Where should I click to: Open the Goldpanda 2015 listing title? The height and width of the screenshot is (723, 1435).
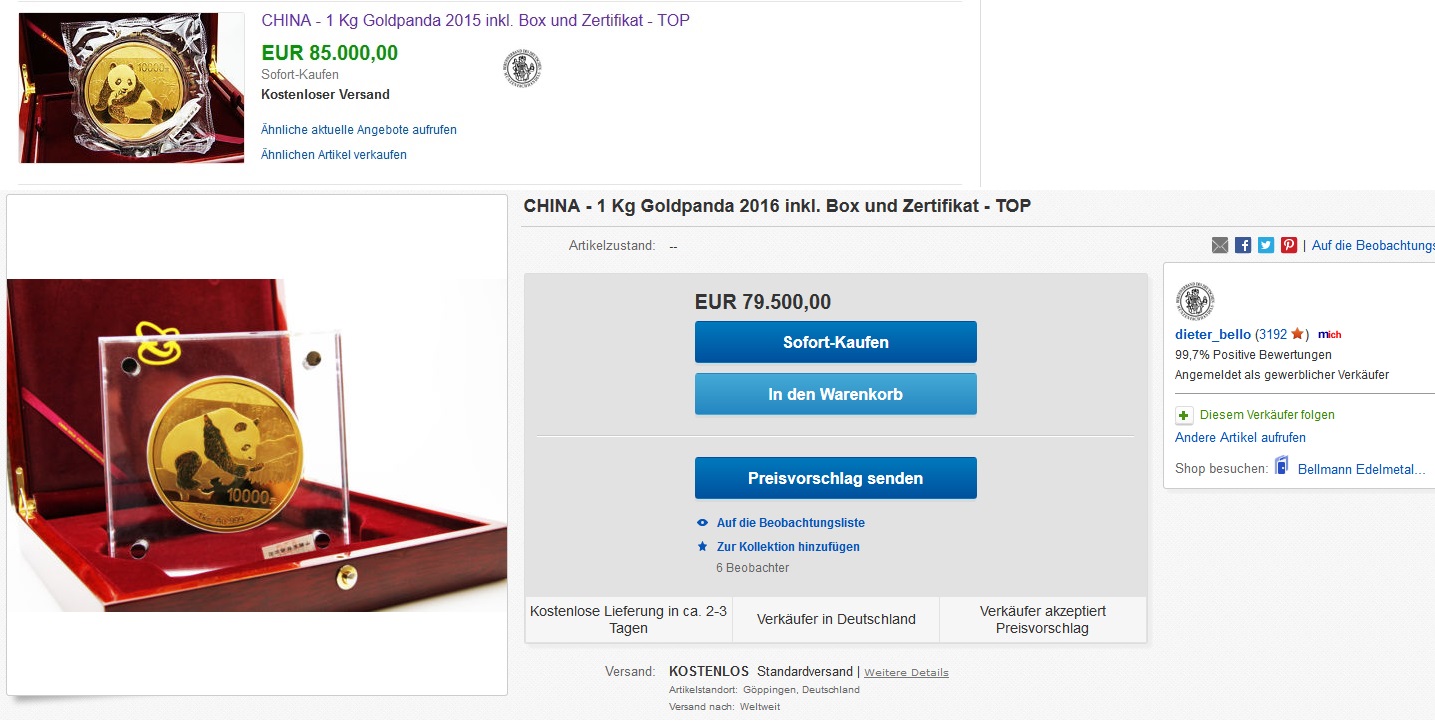pyautogui.click(x=475, y=20)
